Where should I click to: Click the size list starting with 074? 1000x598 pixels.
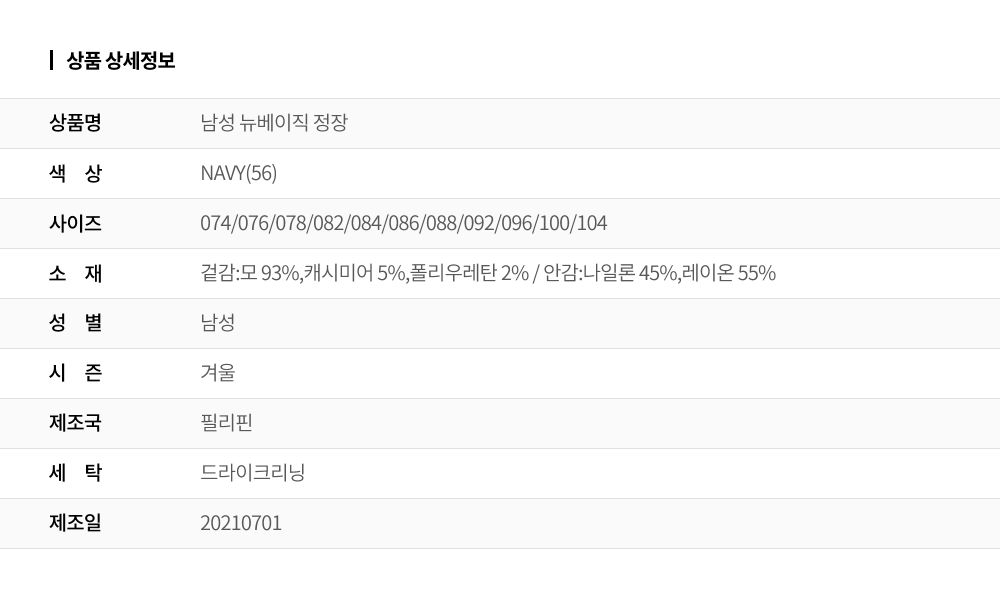click(x=403, y=223)
